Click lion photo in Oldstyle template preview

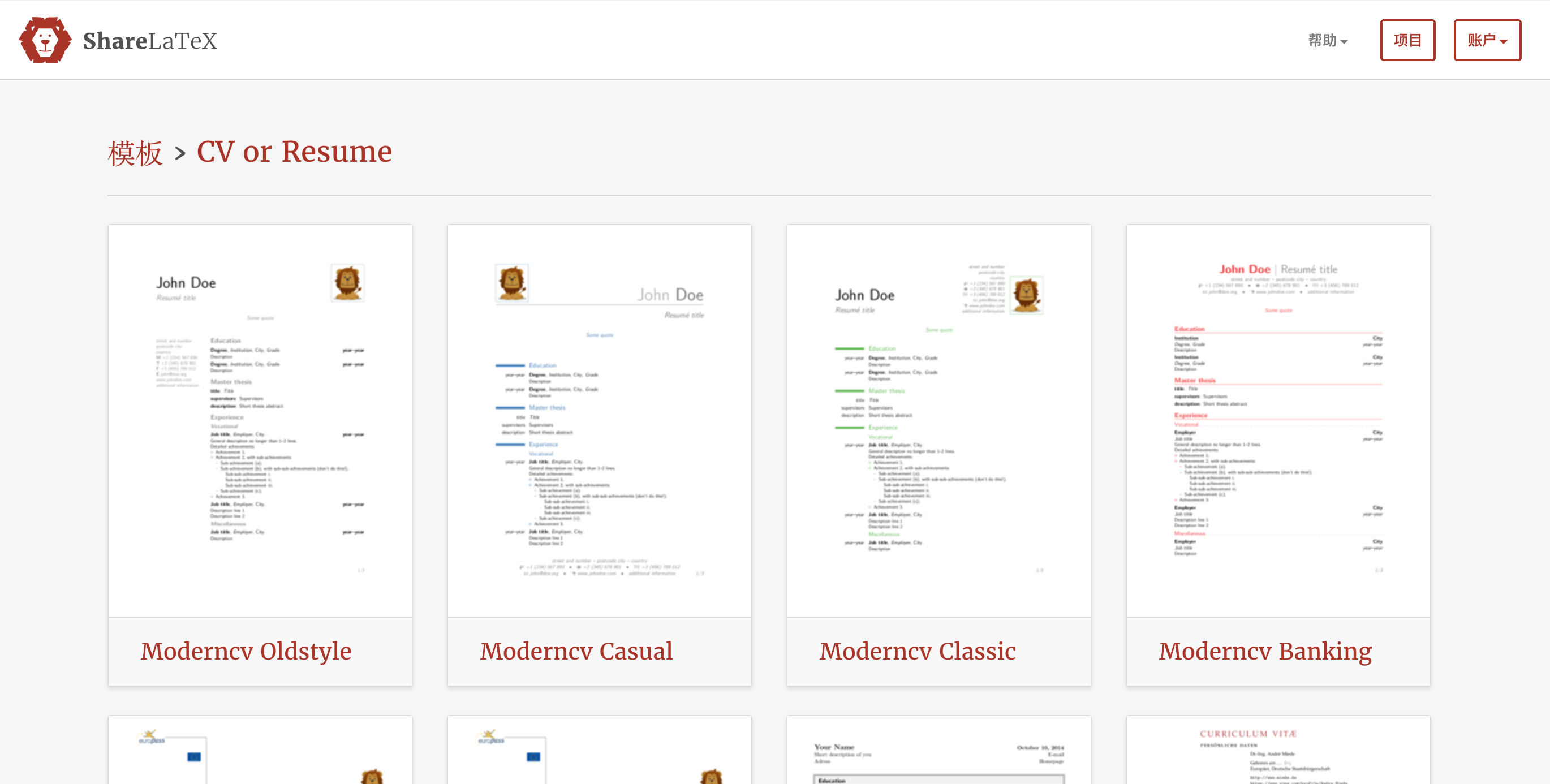(347, 282)
